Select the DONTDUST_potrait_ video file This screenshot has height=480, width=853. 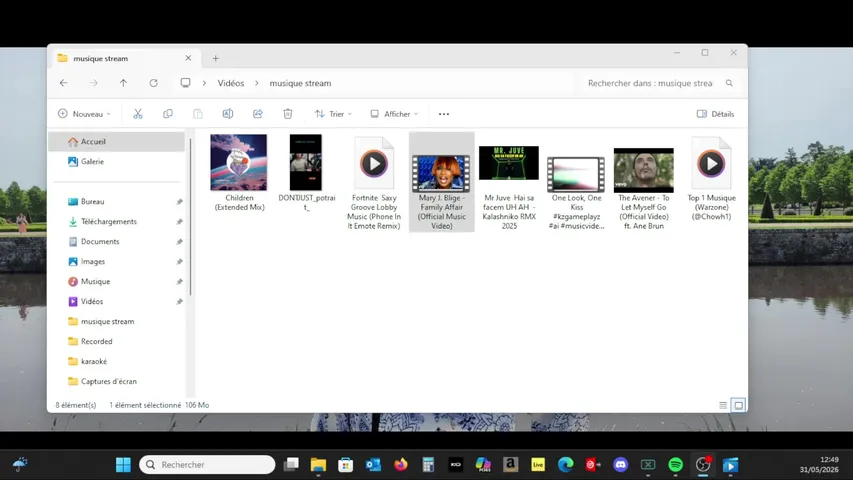click(x=306, y=173)
